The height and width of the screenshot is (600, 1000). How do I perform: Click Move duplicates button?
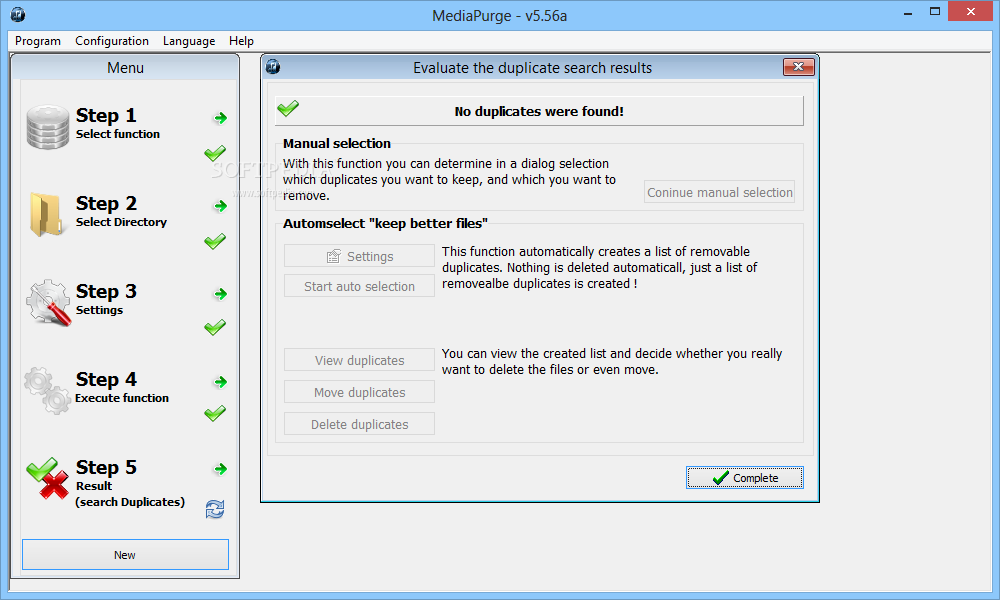pos(359,392)
